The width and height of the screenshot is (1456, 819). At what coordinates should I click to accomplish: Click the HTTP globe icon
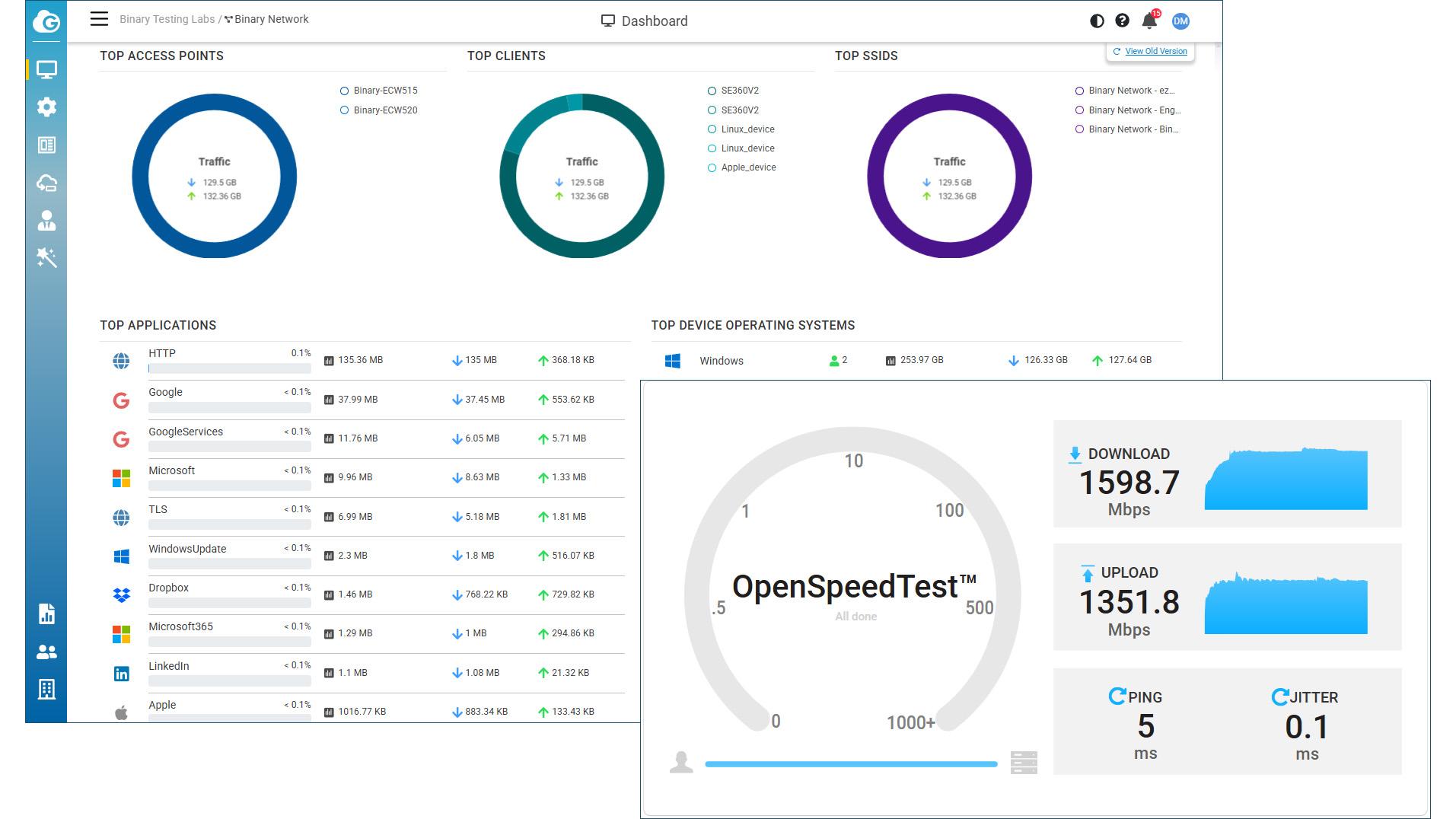click(121, 362)
